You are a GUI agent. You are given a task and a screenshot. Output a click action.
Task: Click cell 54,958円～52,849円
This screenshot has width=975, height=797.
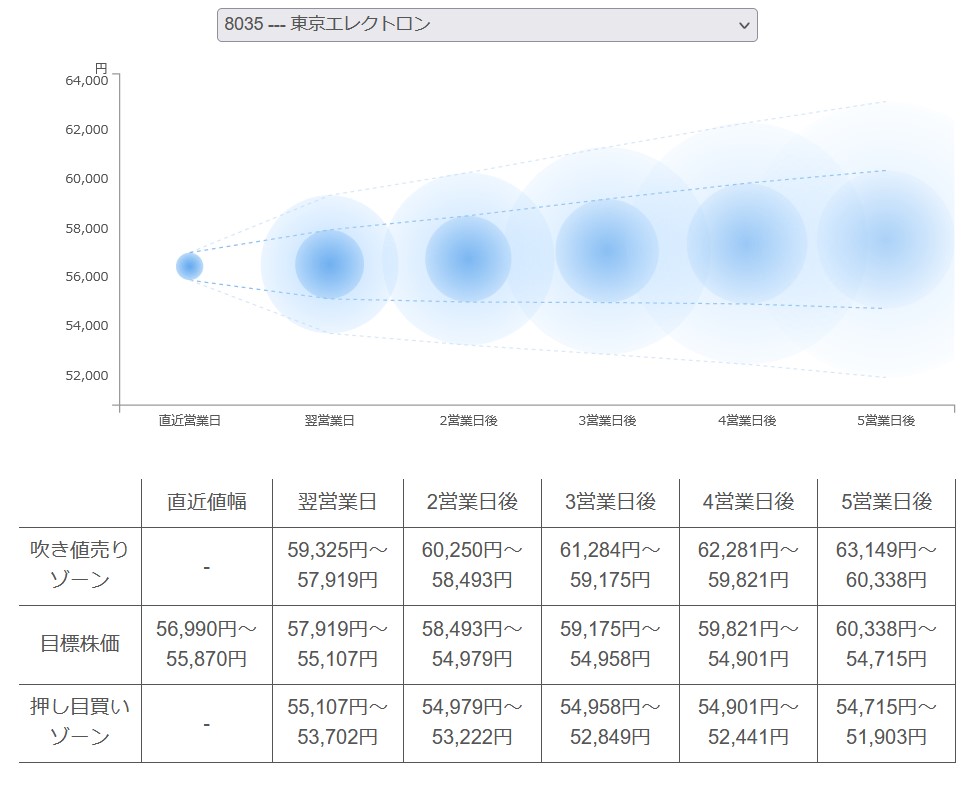[611, 722]
